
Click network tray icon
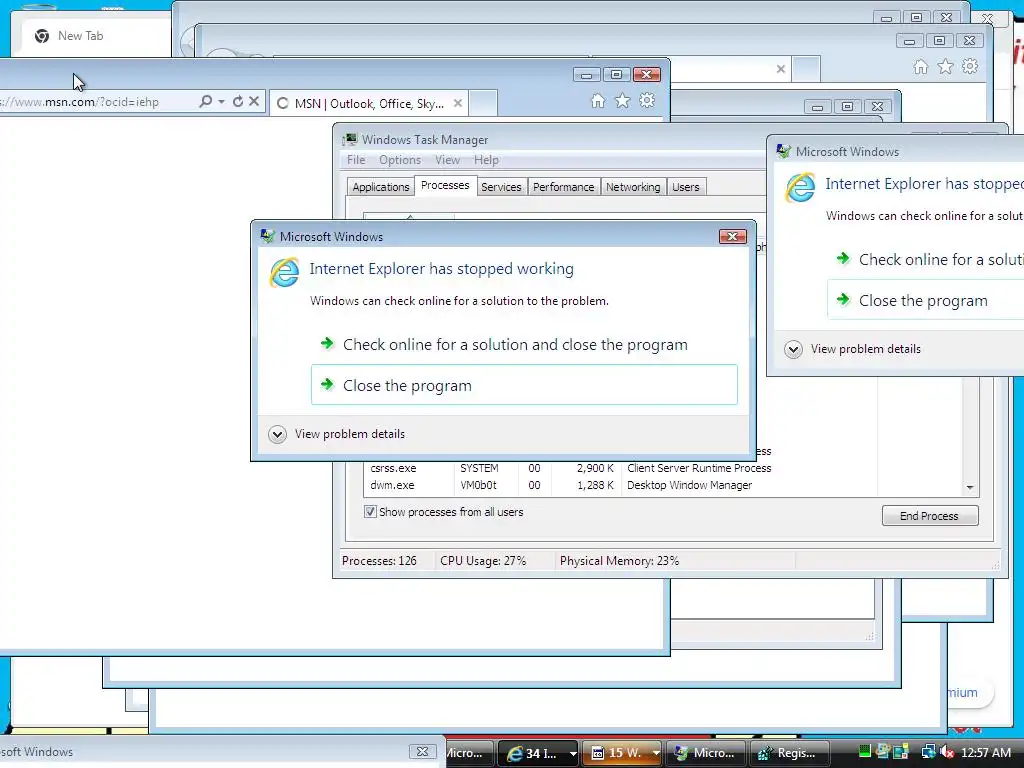(x=928, y=752)
